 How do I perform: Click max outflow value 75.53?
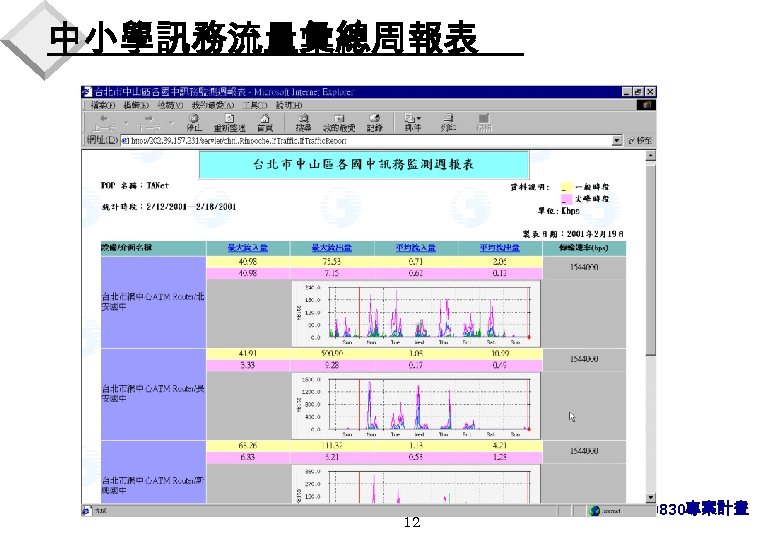click(332, 262)
